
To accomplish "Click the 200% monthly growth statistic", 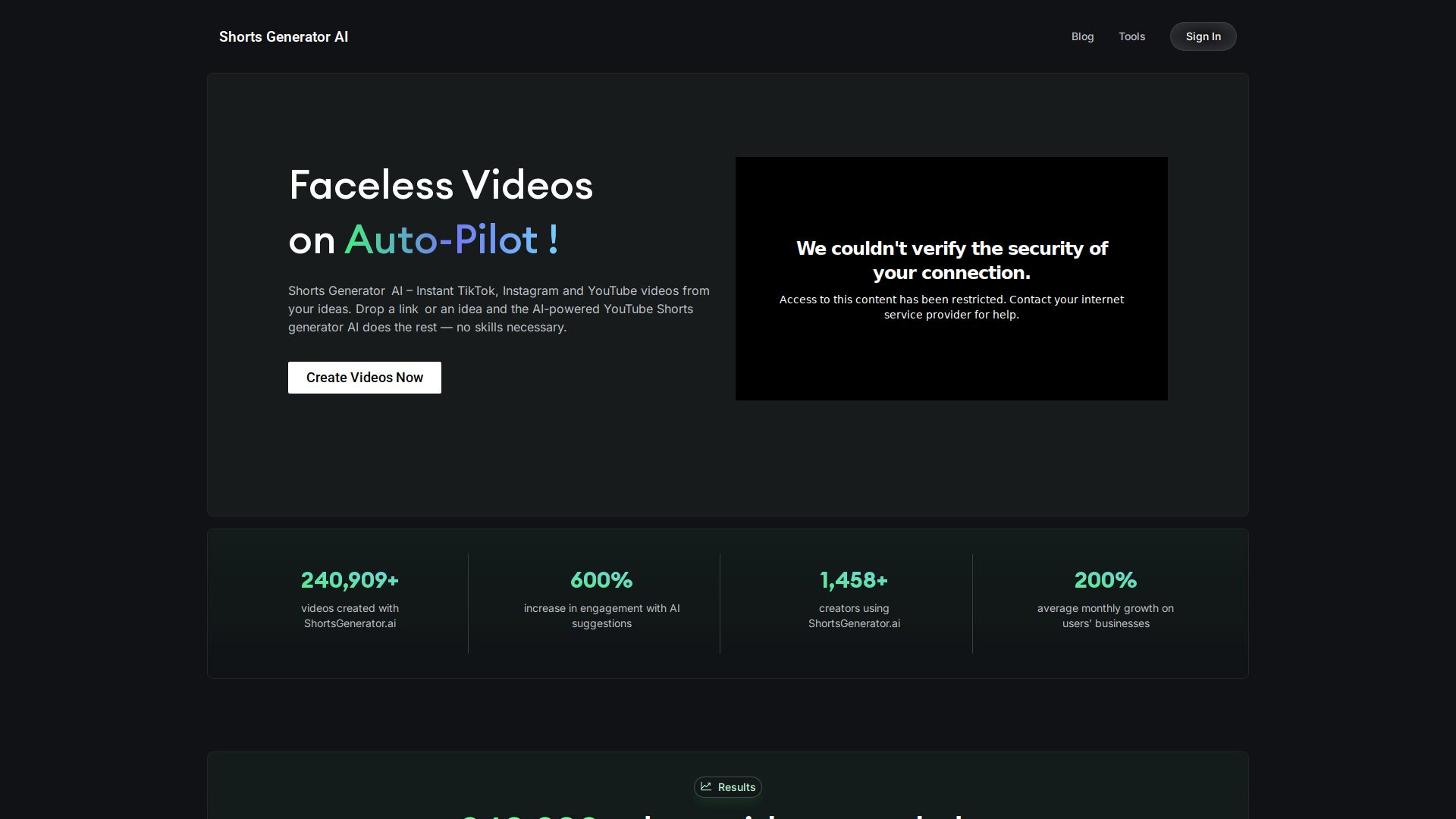I will 1105,580.
